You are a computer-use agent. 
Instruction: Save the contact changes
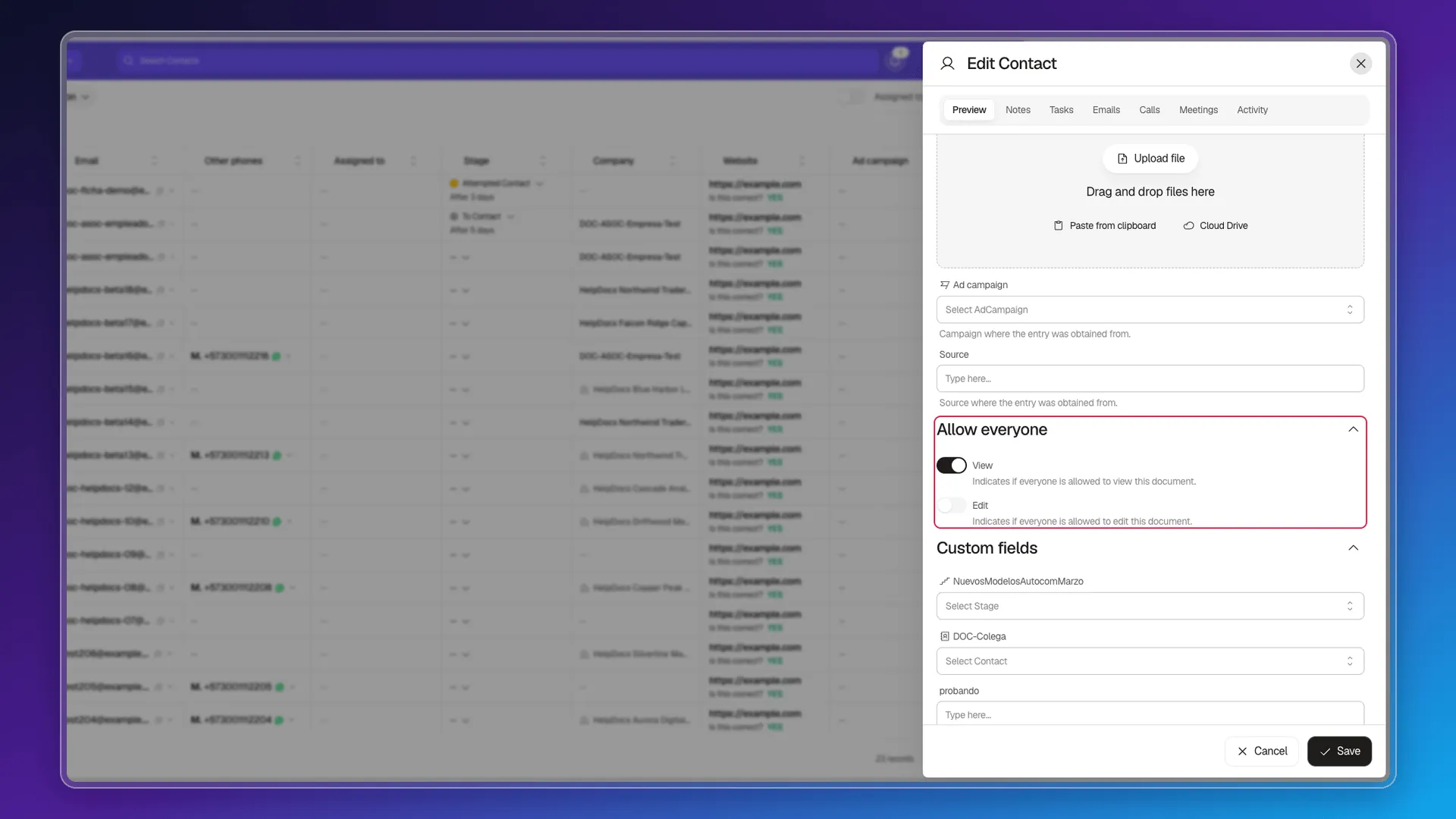1339,752
